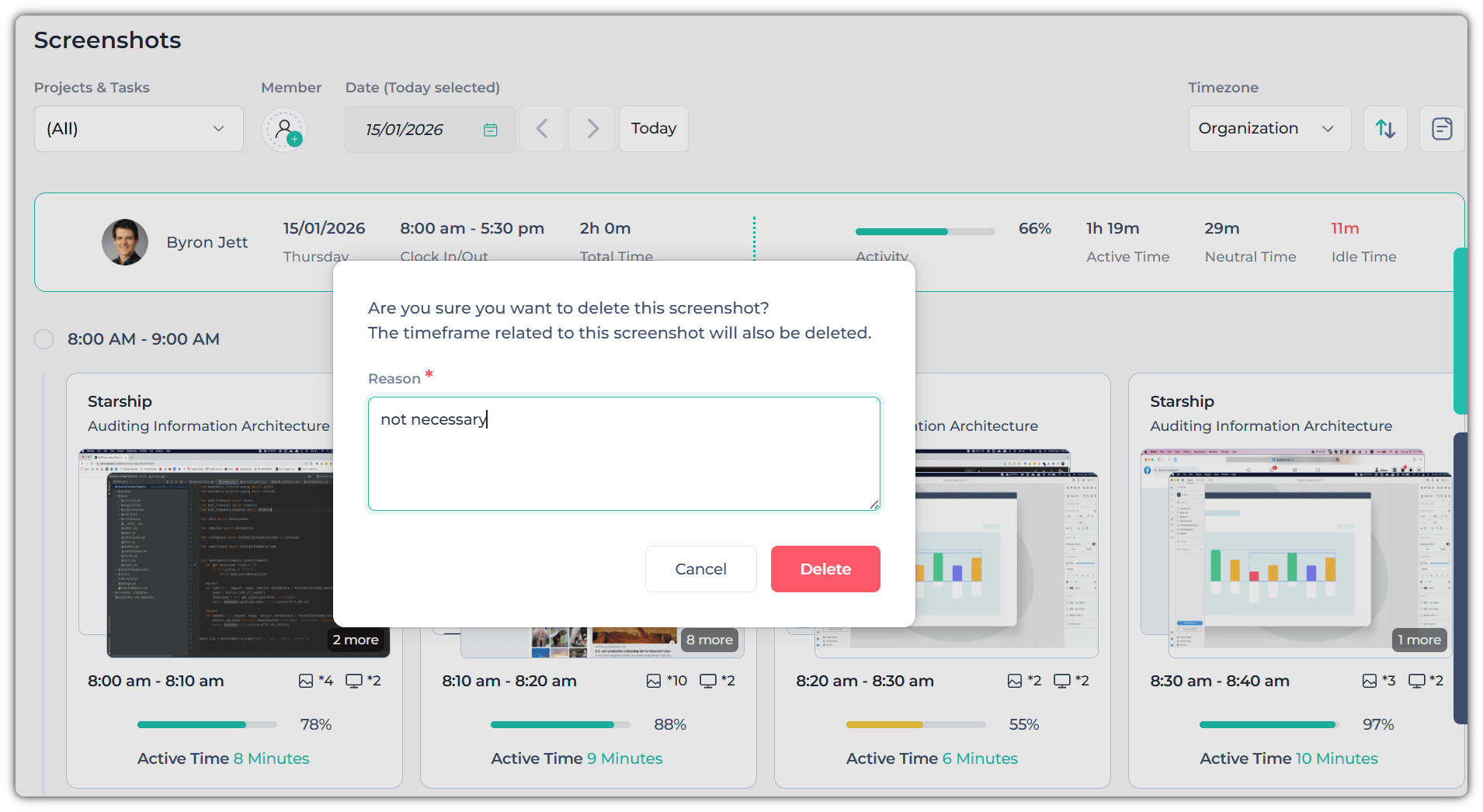Viewport: 1483px width, 812px height.
Task: Expand the Projects & Tasks dropdown
Action: point(138,129)
